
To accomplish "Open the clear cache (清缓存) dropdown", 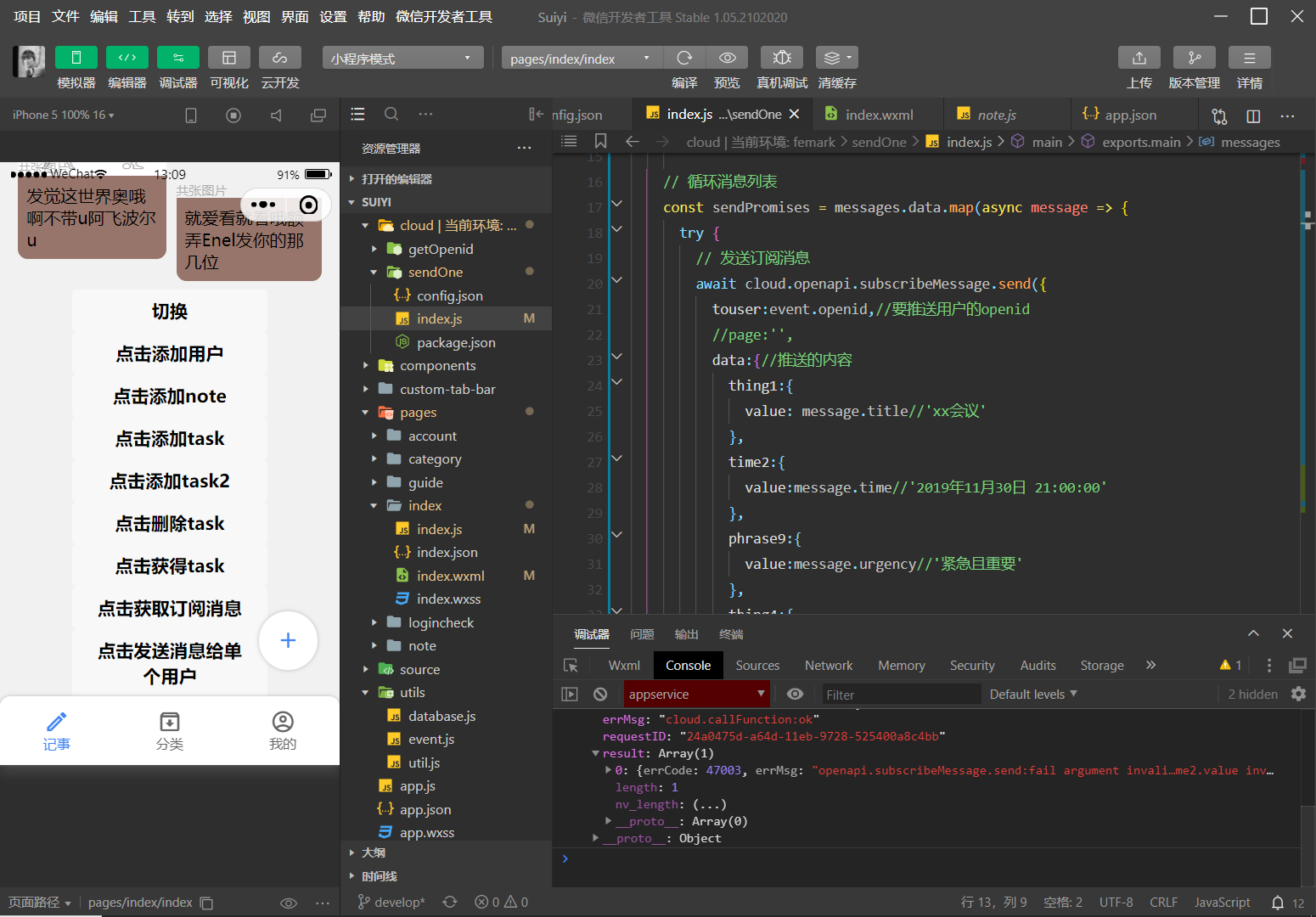I will 837,58.
